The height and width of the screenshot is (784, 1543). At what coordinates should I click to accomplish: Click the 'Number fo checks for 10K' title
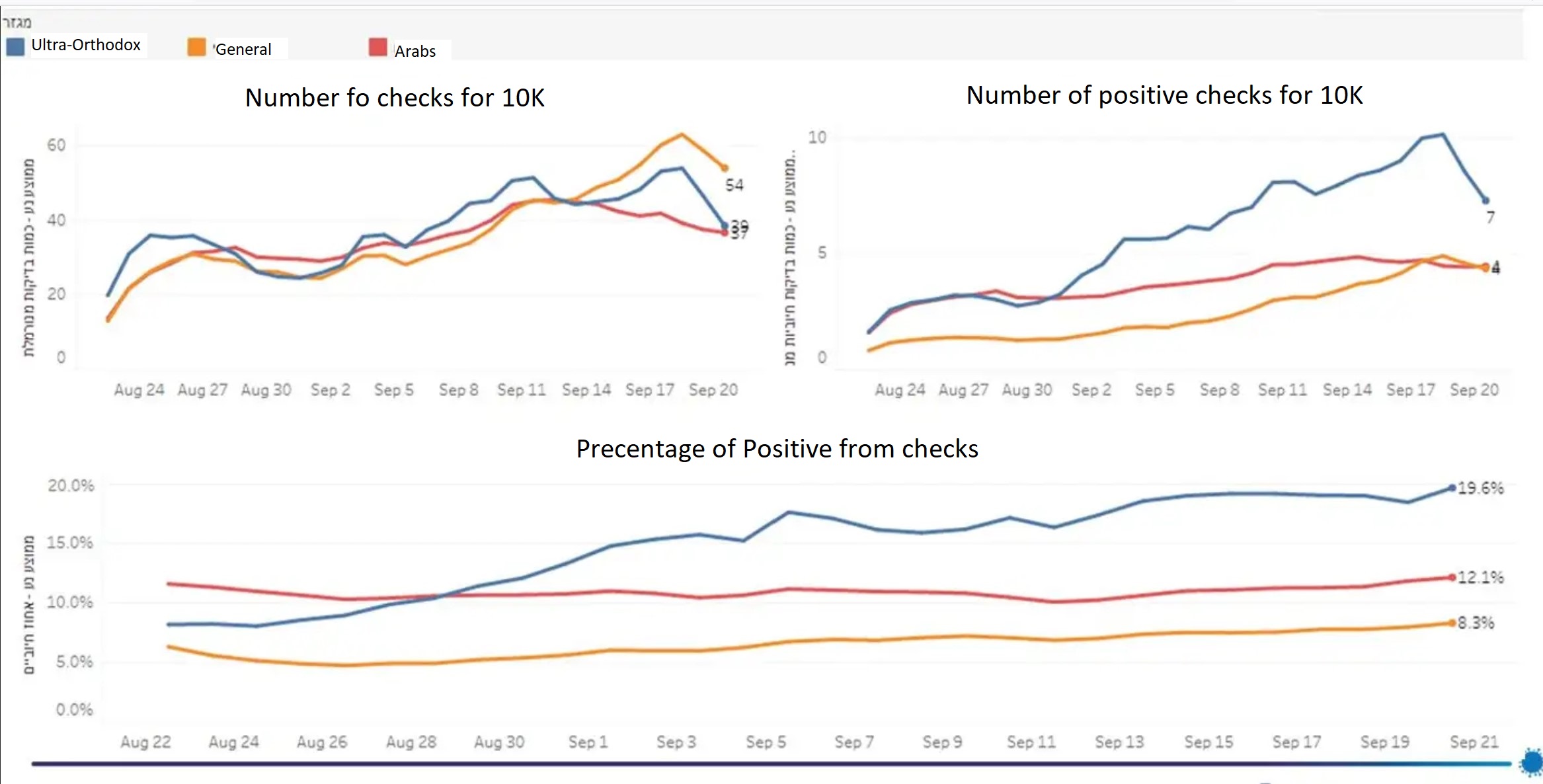395,98
